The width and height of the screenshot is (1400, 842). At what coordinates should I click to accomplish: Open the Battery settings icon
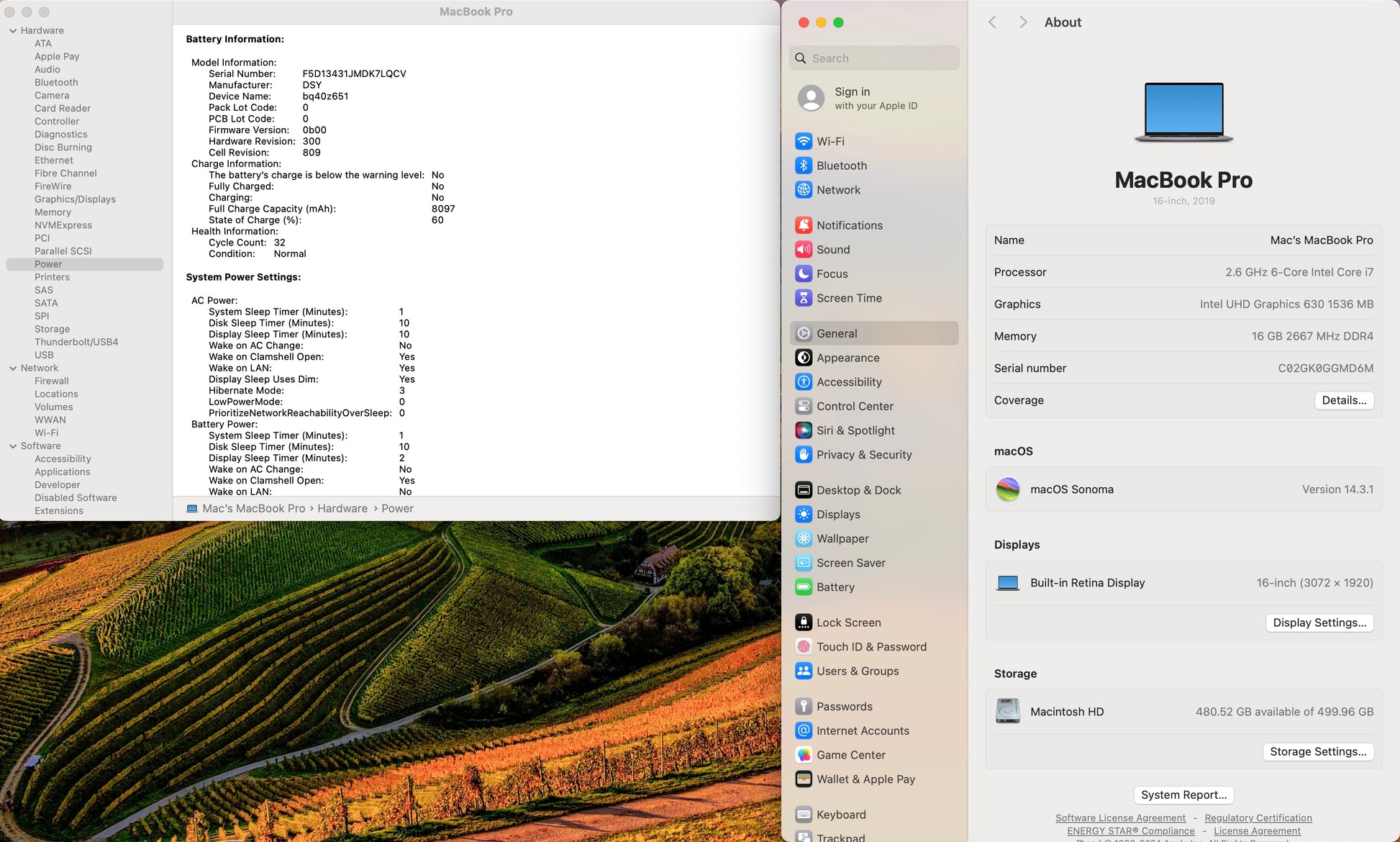click(x=804, y=587)
